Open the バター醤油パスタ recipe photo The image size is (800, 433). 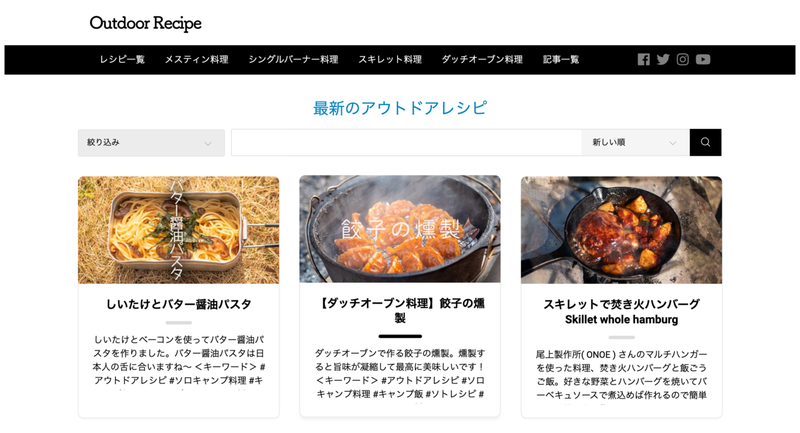coord(179,230)
